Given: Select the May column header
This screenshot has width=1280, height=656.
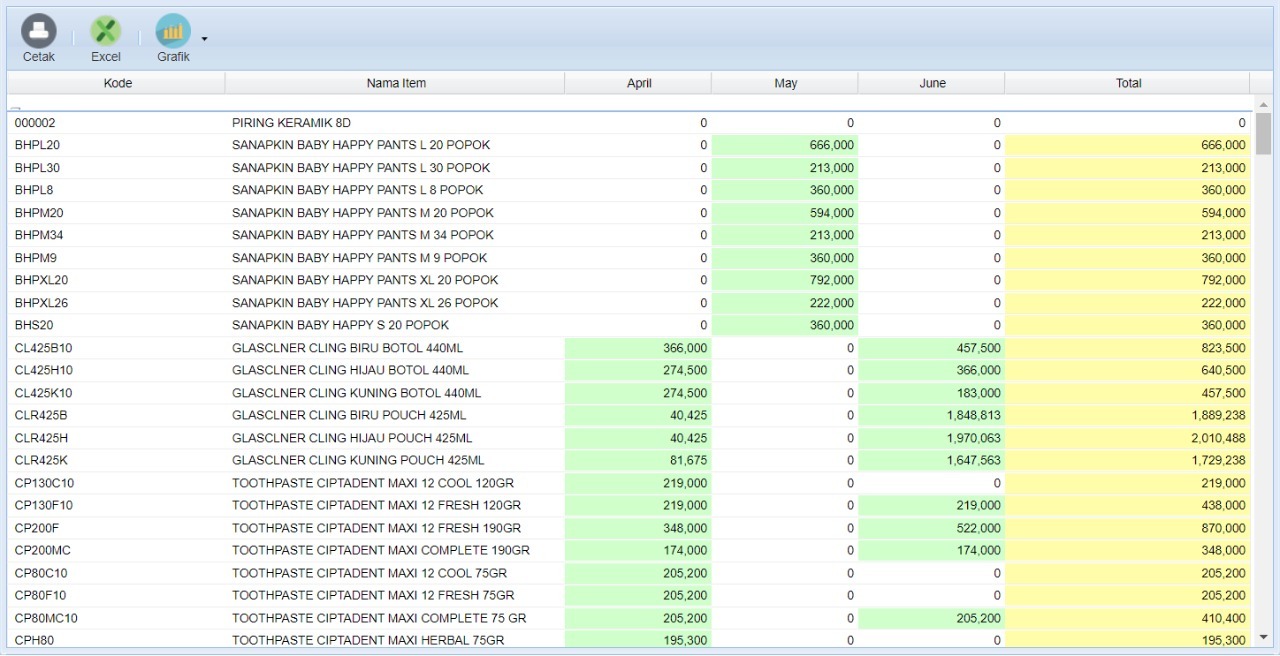Looking at the screenshot, I should [x=785, y=83].
